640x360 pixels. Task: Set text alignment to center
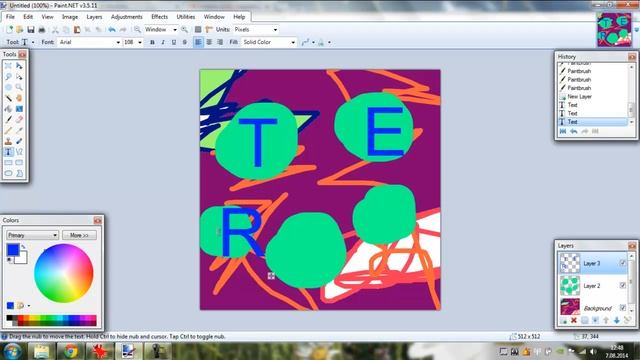[209, 42]
